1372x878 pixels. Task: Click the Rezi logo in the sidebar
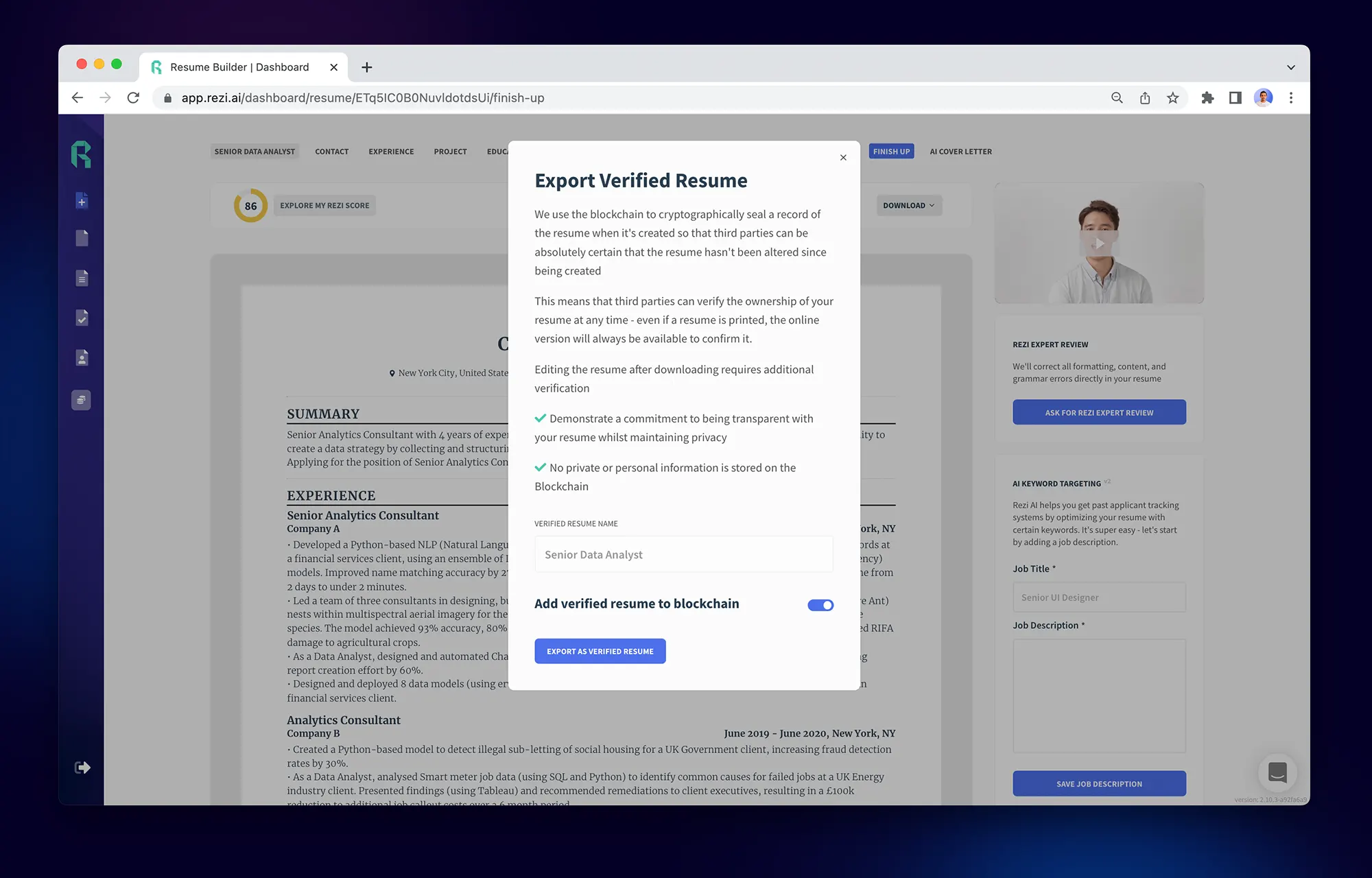click(81, 154)
